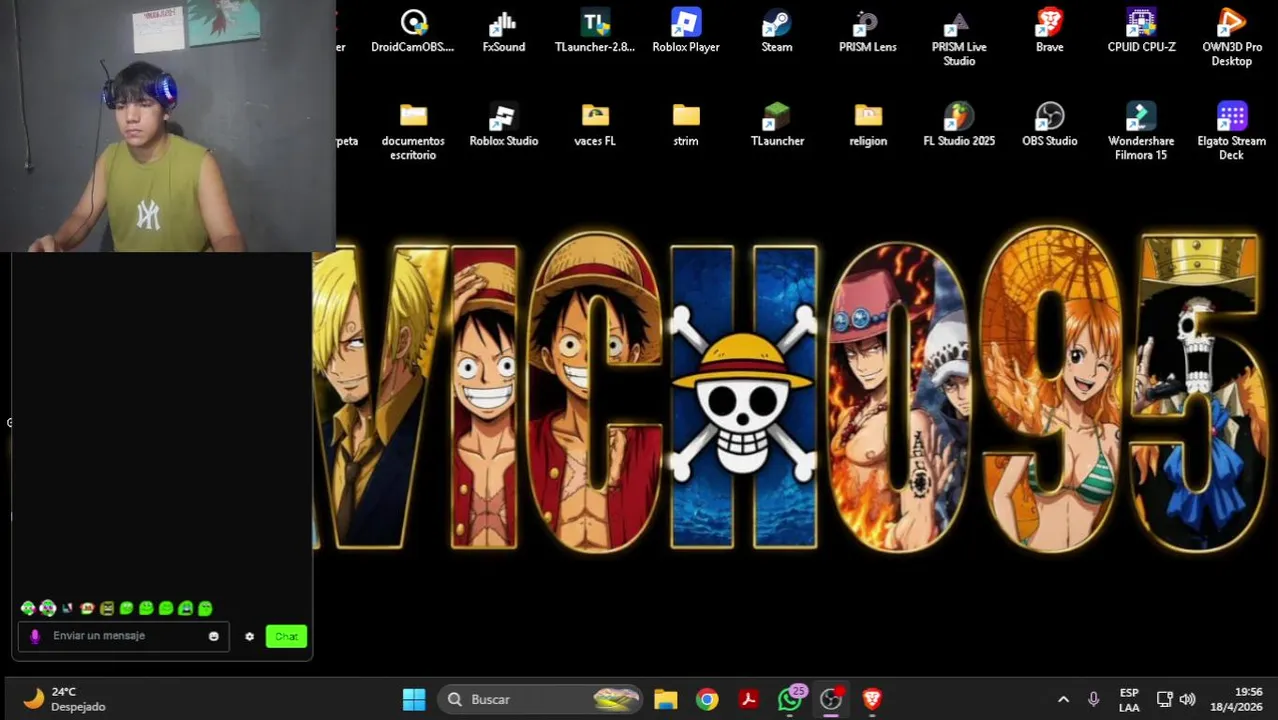
Task: Select the TLauncher-2.8 installer icon
Action: tap(595, 31)
